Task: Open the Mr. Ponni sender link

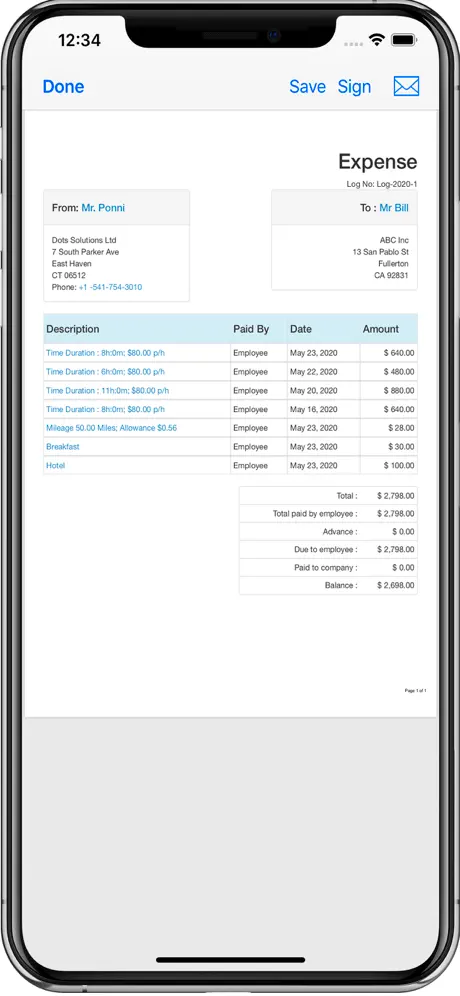Action: coord(103,208)
